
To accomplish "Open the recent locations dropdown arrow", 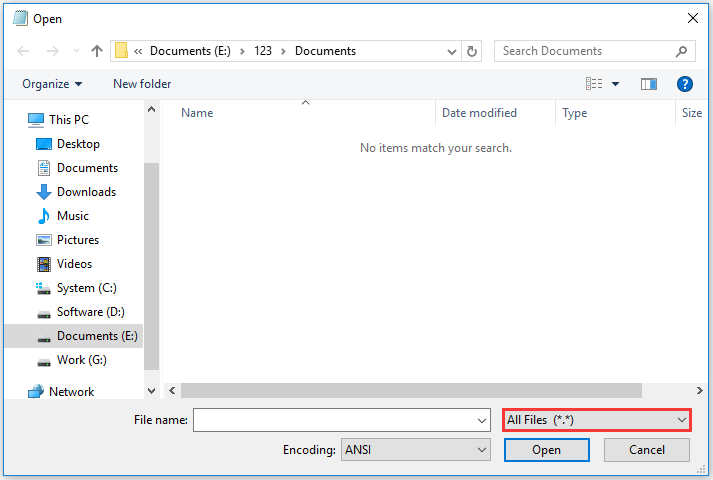I will tap(76, 51).
